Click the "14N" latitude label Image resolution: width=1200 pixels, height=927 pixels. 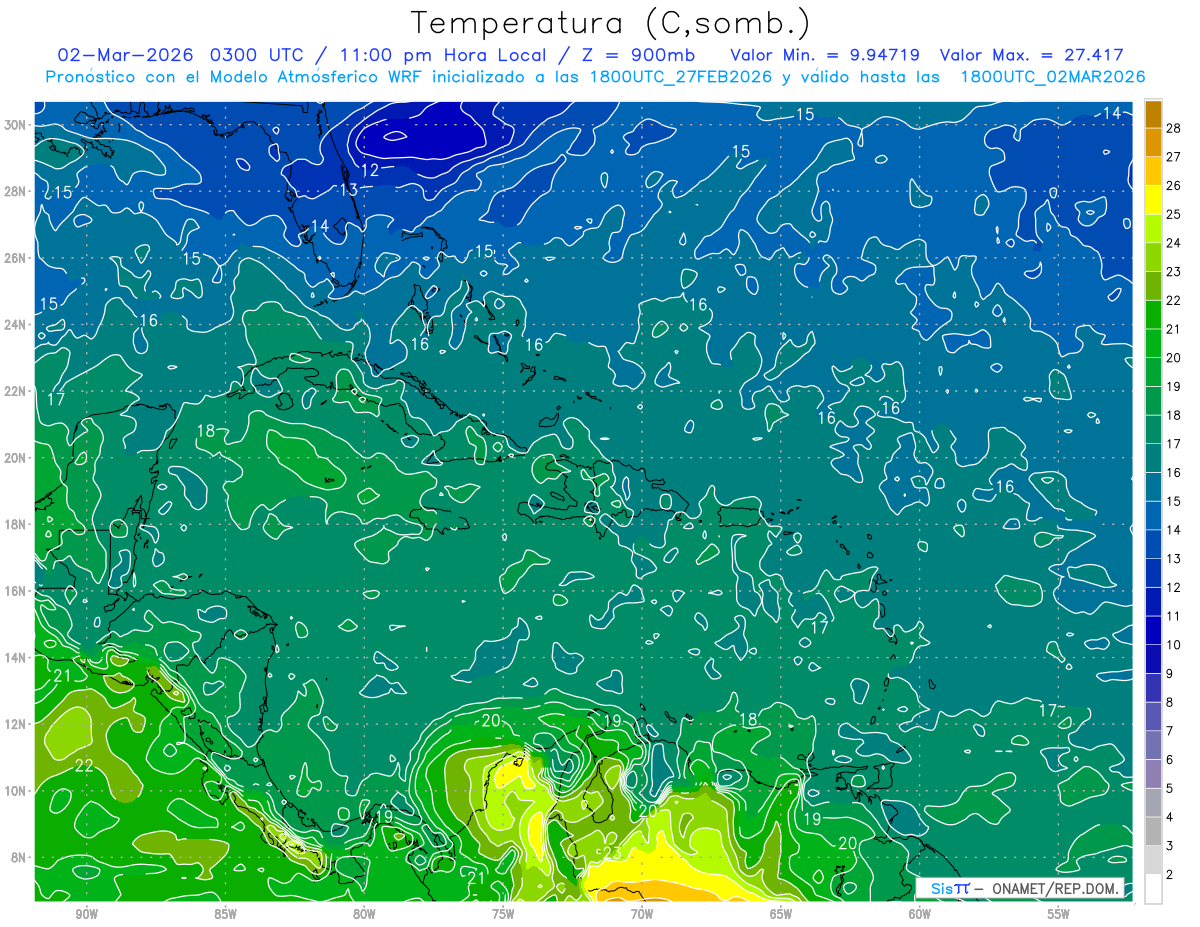[x=16, y=657]
